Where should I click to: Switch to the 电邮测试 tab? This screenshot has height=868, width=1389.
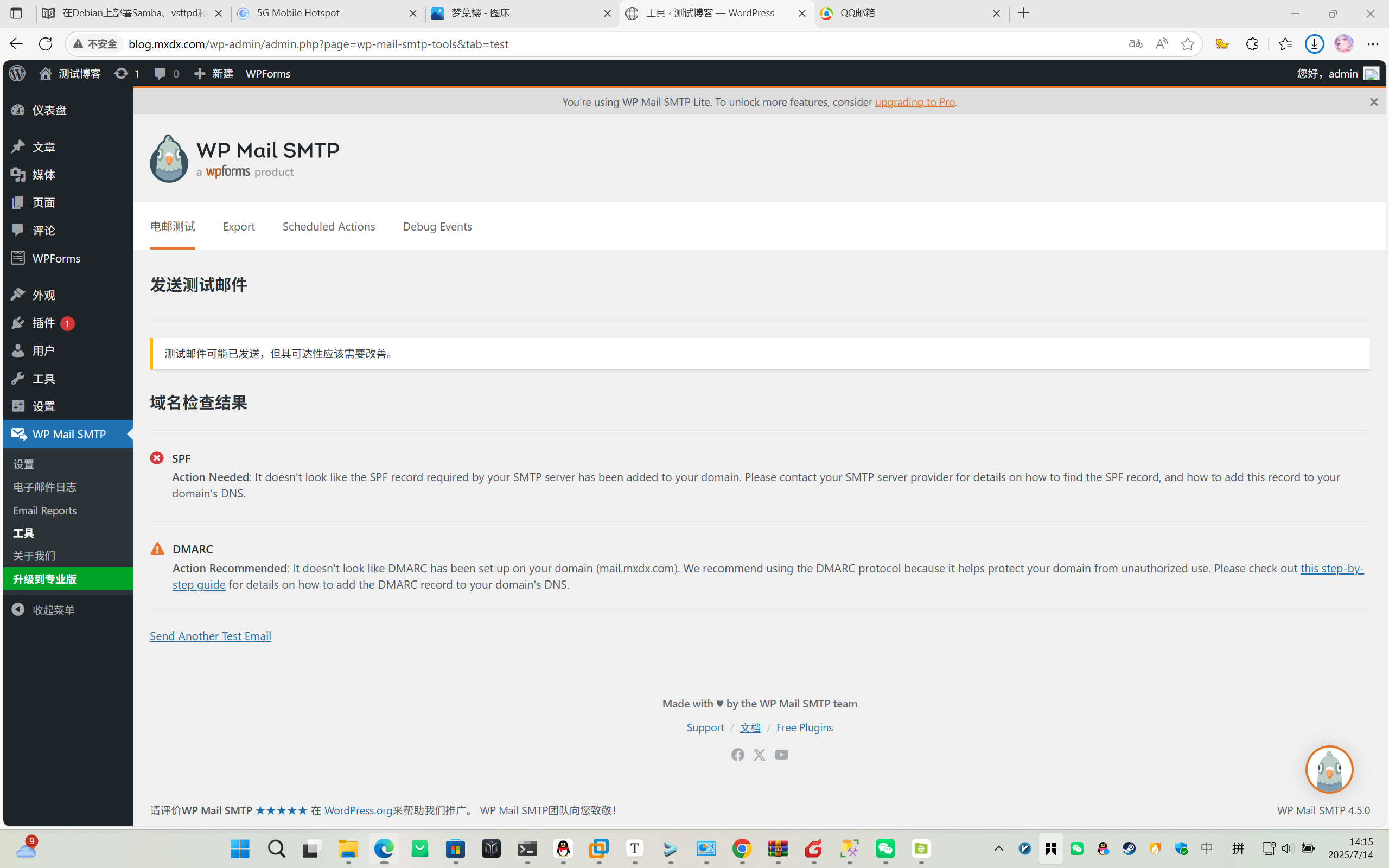pos(172,226)
